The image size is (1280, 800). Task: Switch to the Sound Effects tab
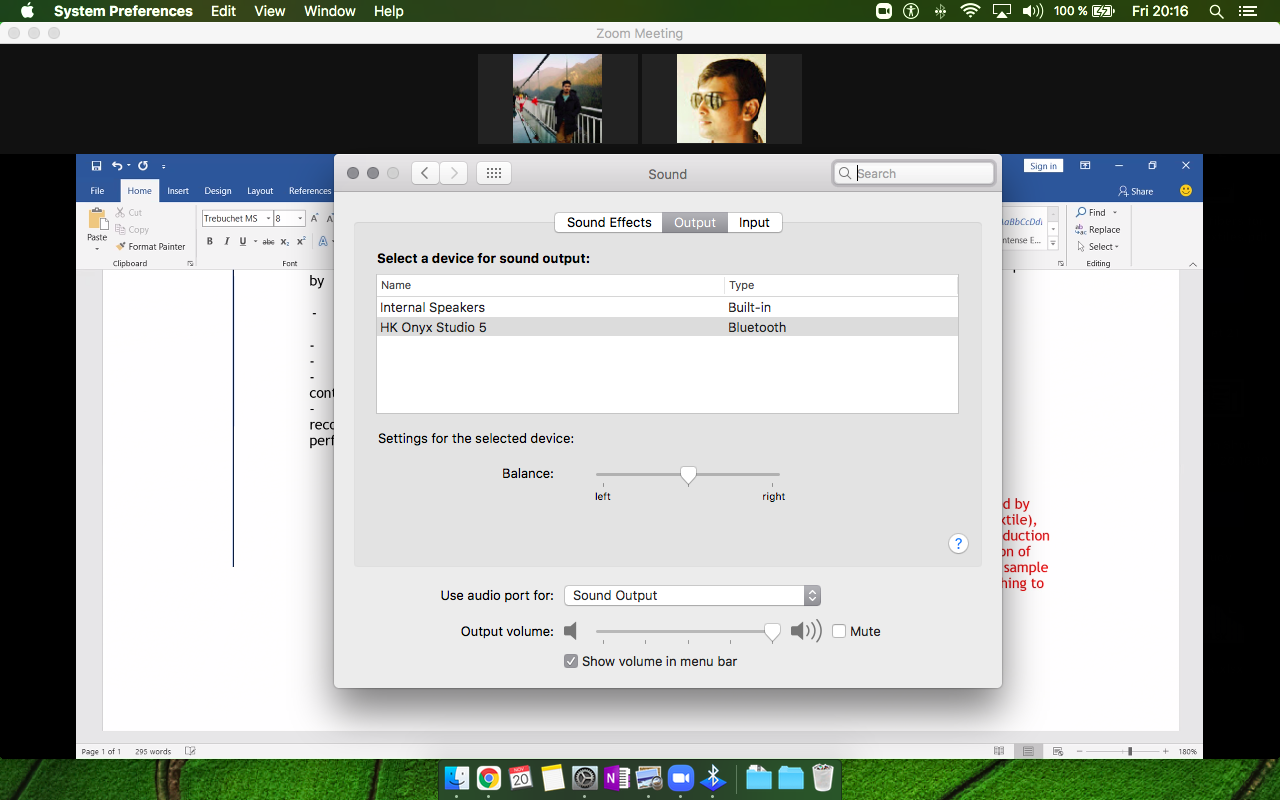click(608, 222)
